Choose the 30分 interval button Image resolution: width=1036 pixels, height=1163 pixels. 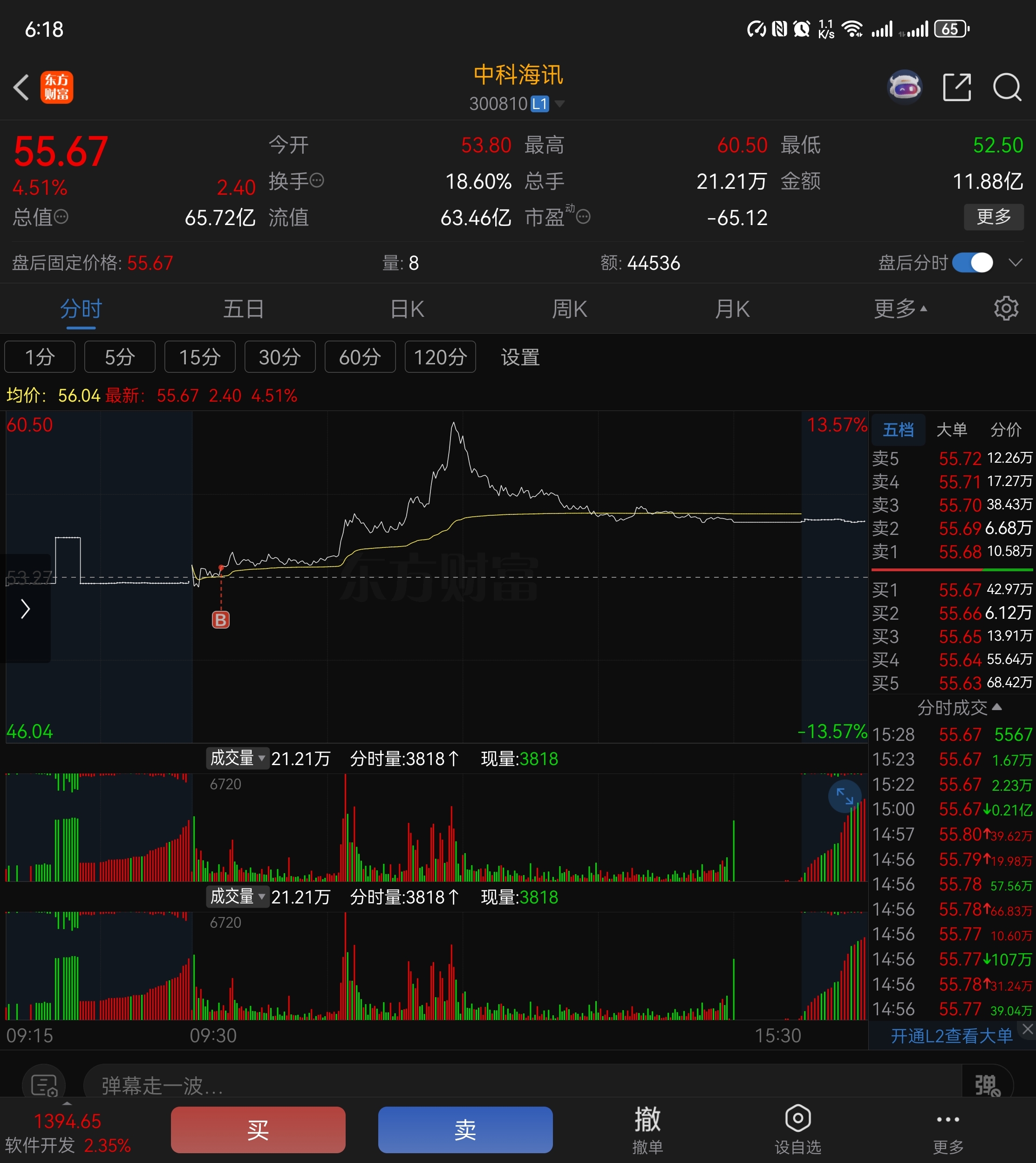click(280, 357)
